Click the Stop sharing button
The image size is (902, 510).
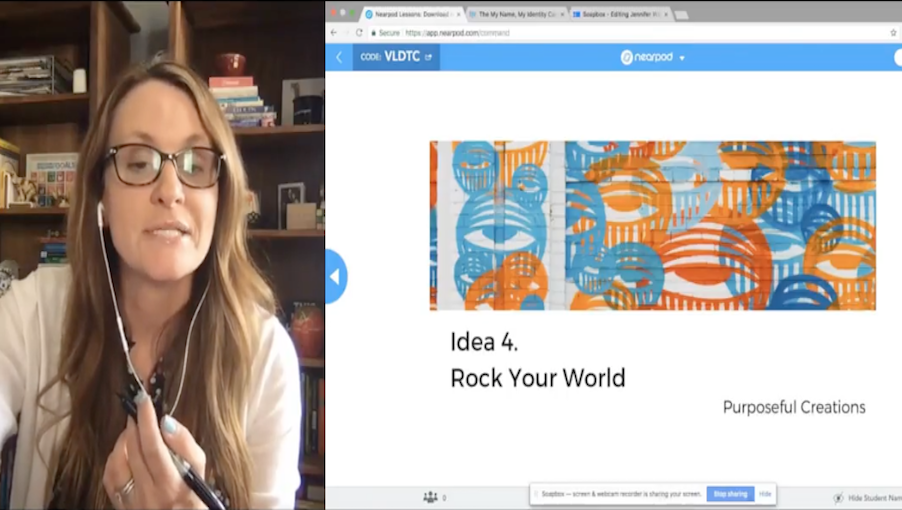[x=729, y=494]
